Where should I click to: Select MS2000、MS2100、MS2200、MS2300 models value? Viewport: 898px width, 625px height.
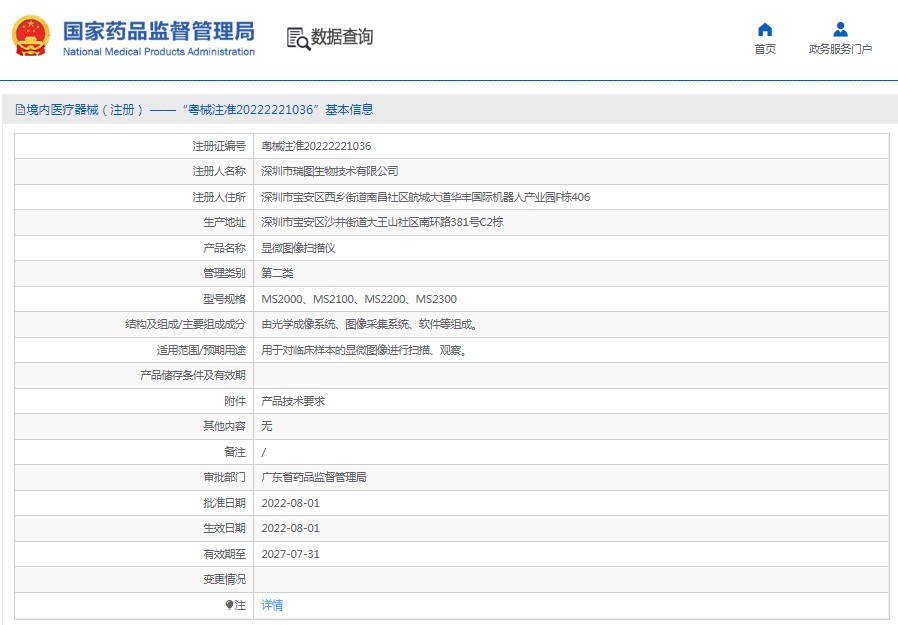point(359,299)
